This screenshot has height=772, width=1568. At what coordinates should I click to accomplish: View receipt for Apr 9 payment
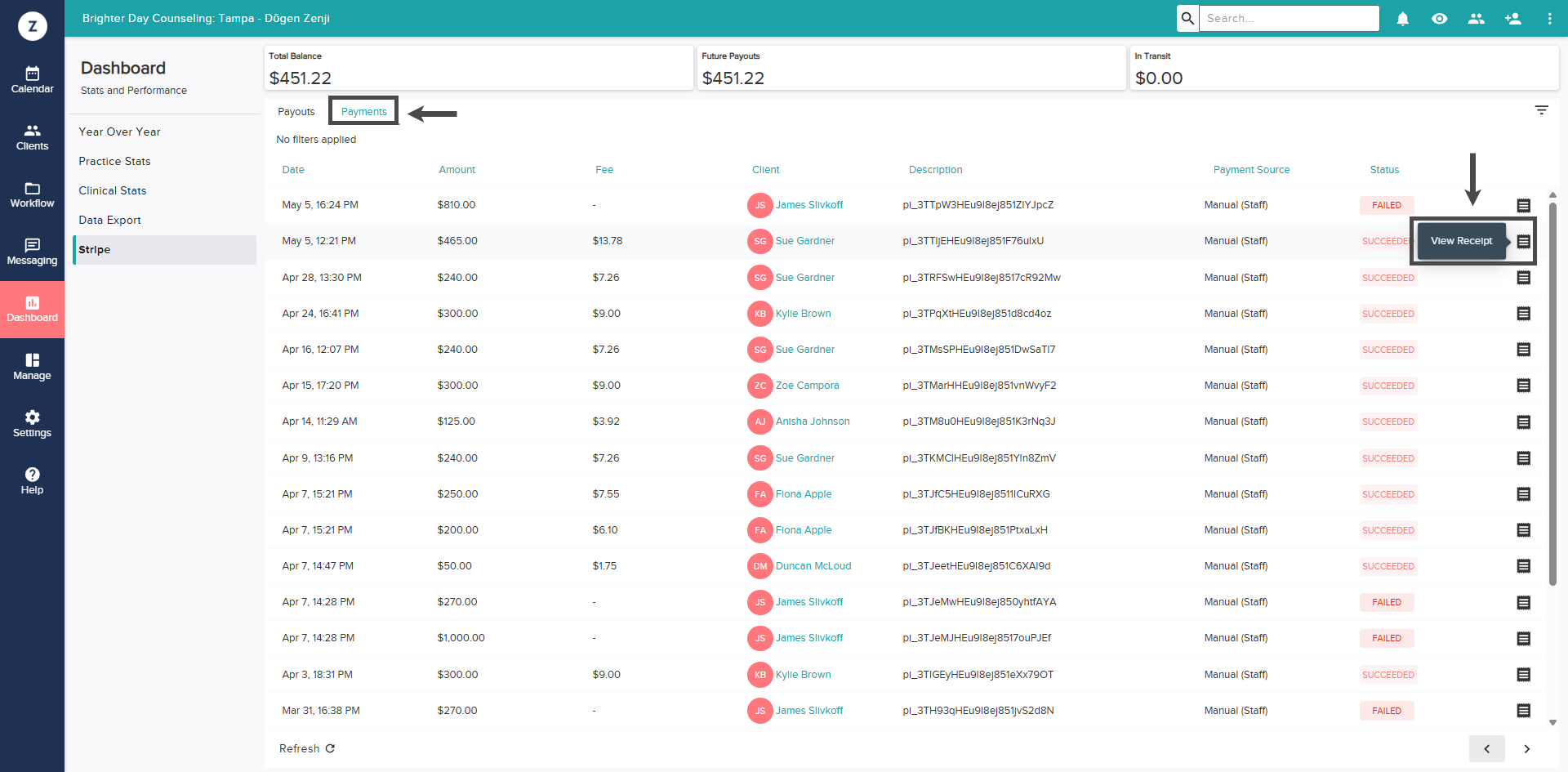tap(1524, 458)
